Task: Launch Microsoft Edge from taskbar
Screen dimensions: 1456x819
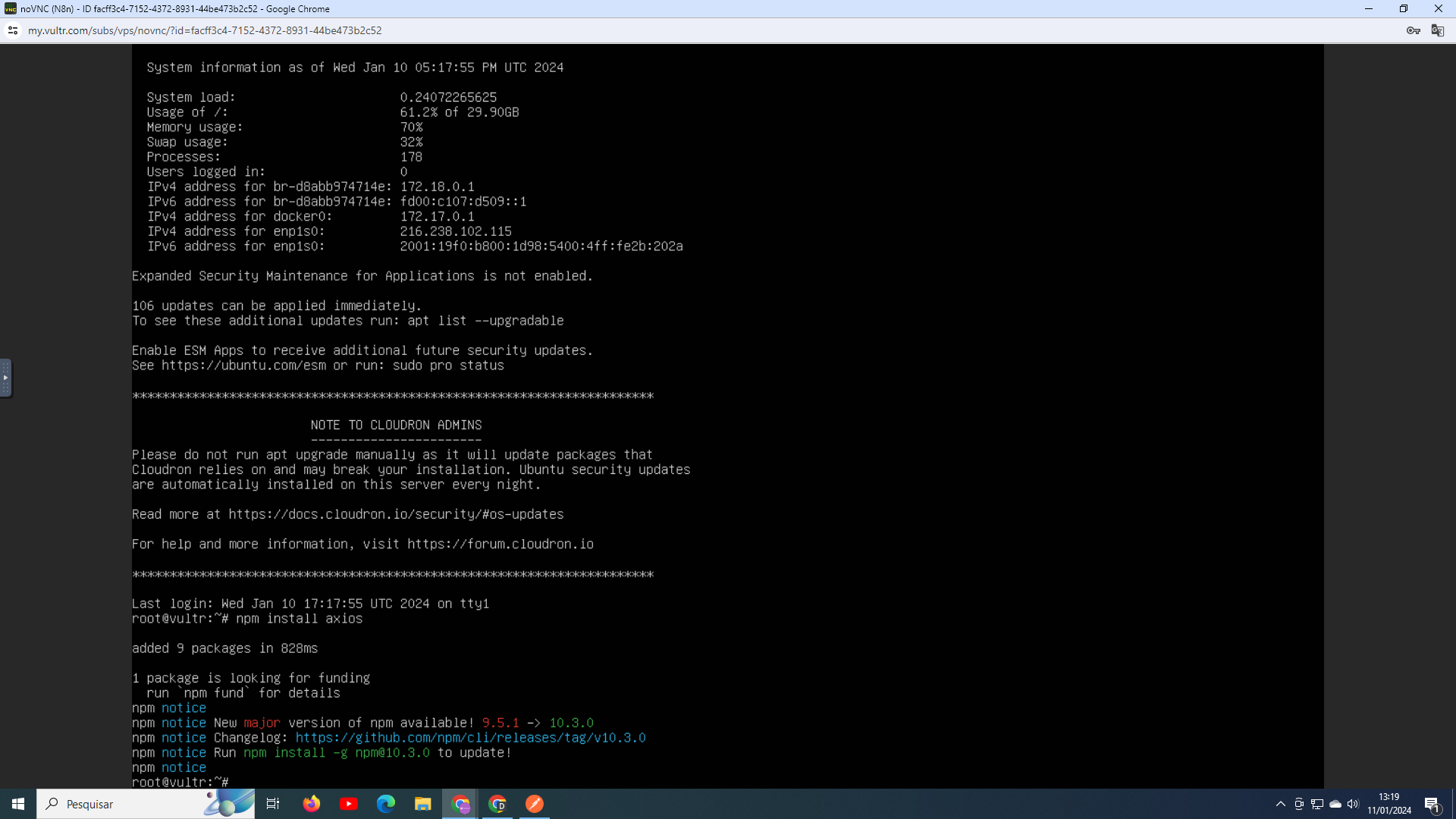Action: [x=386, y=804]
